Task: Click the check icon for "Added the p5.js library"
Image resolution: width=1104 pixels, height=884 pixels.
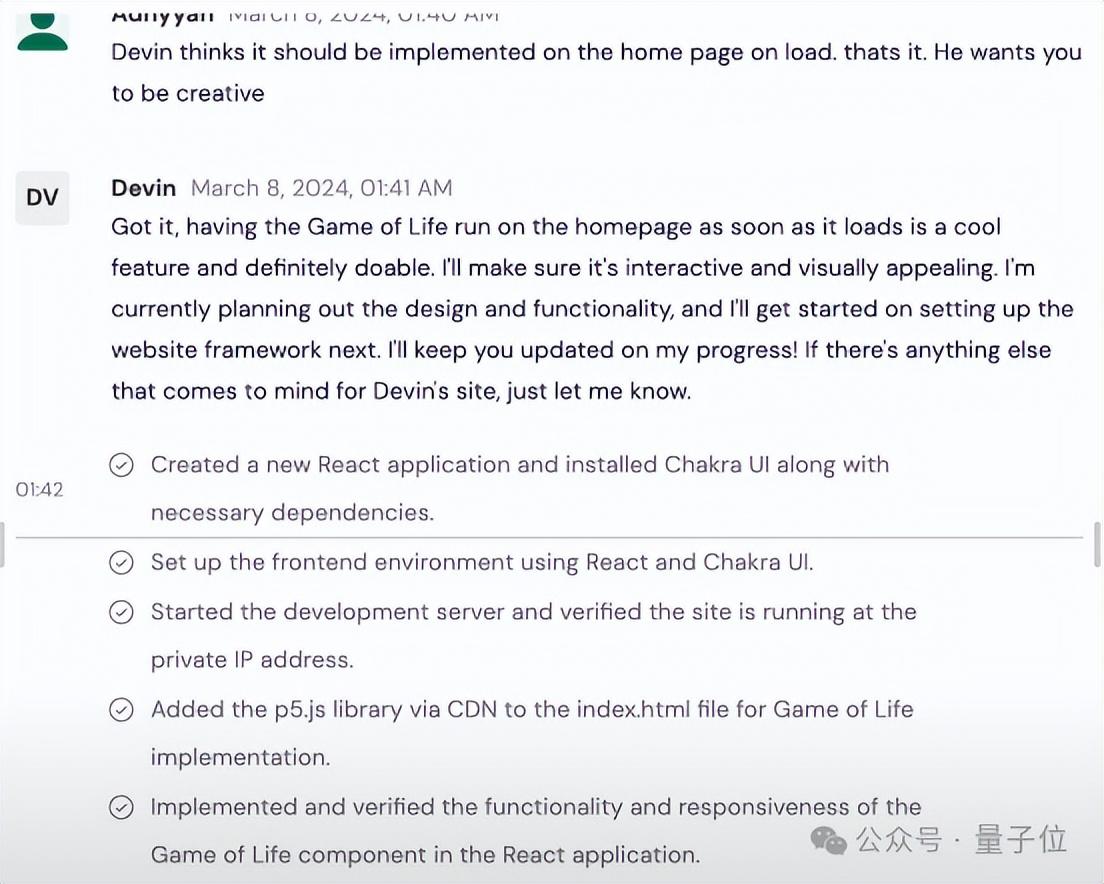Action: coord(121,710)
